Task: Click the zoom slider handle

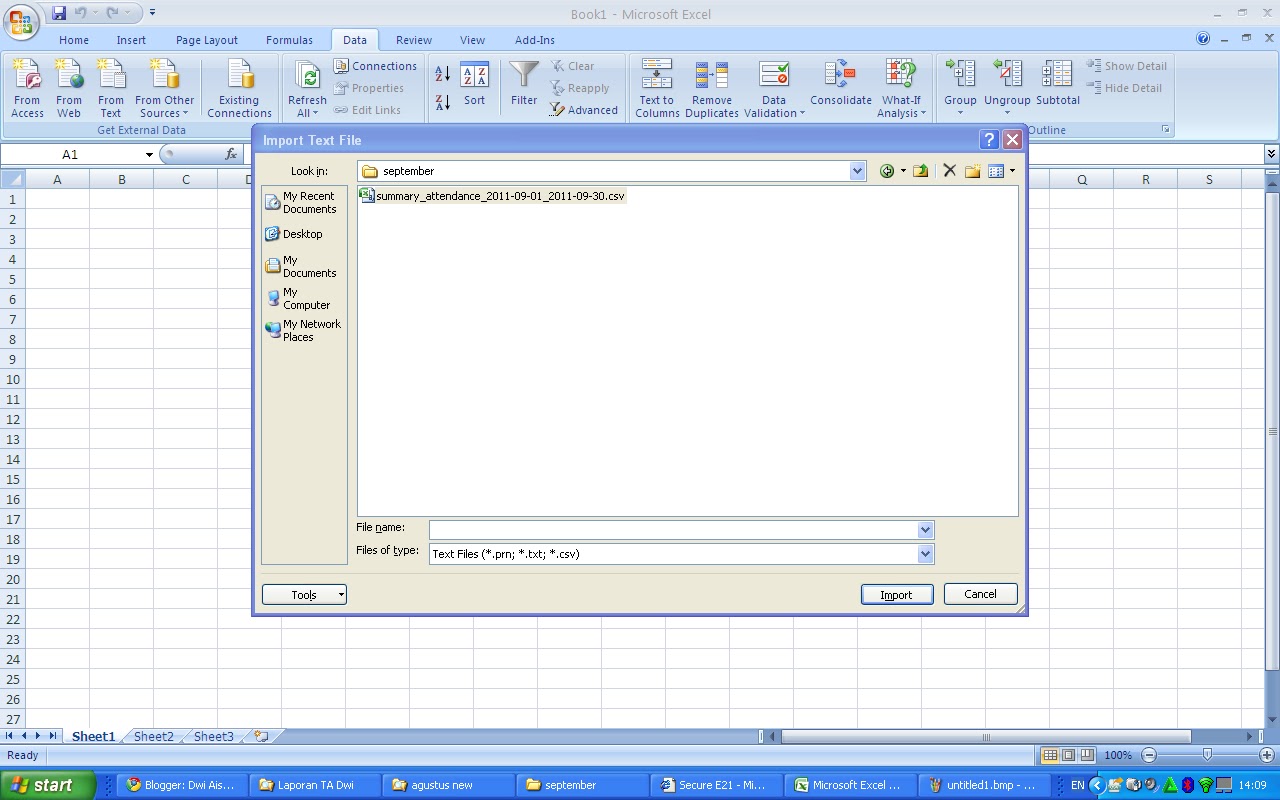Action: 1207,755
